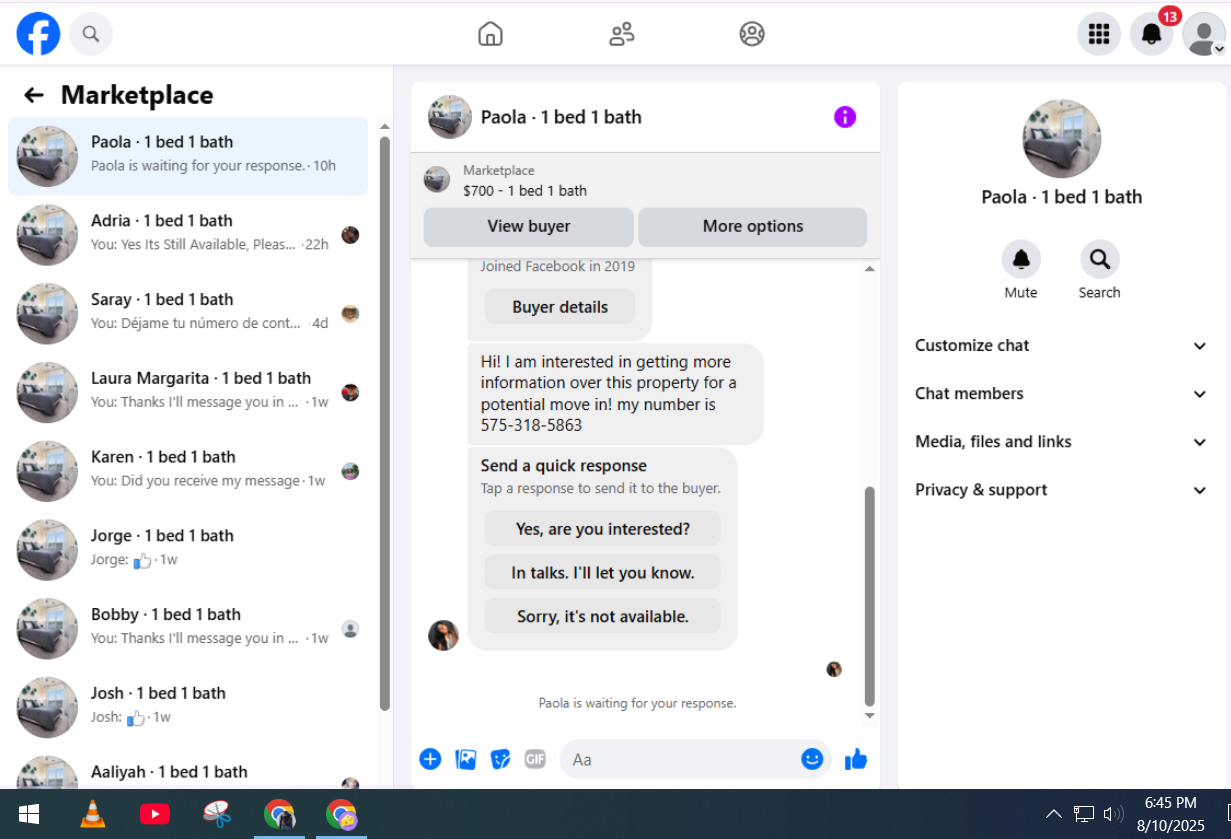Click Paola's large profile picture in right panel
Screen dimensions: 1231x839
[x=1061, y=139]
